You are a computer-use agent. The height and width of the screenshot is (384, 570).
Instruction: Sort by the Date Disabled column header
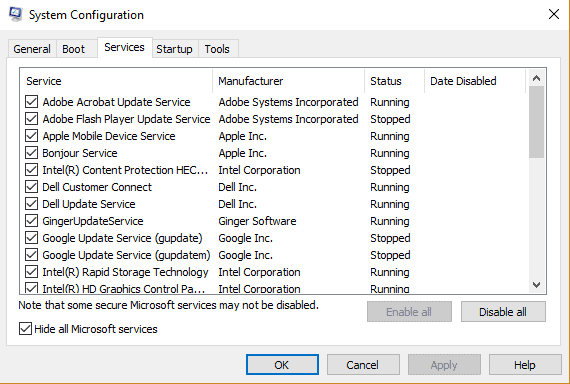(475, 81)
